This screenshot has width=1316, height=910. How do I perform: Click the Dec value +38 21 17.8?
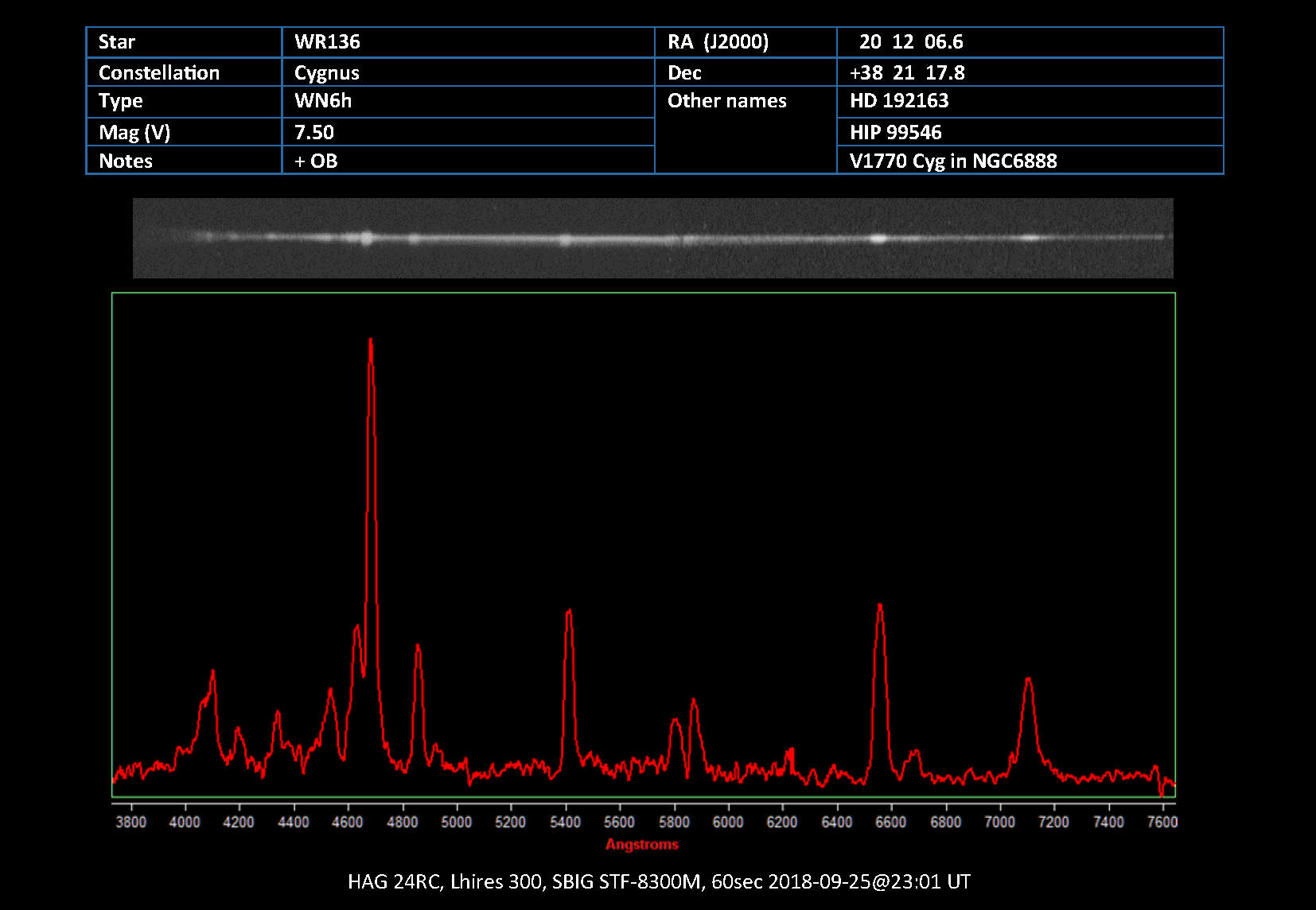[x=906, y=73]
